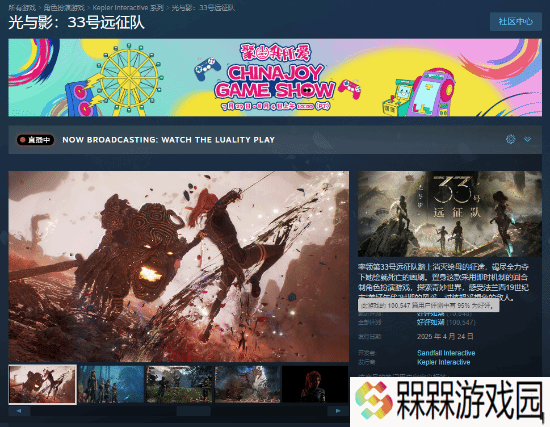Viewport: 550px width, 427px height.
Task: Open Kepler Interactive publisher link
Action: pos(444,362)
